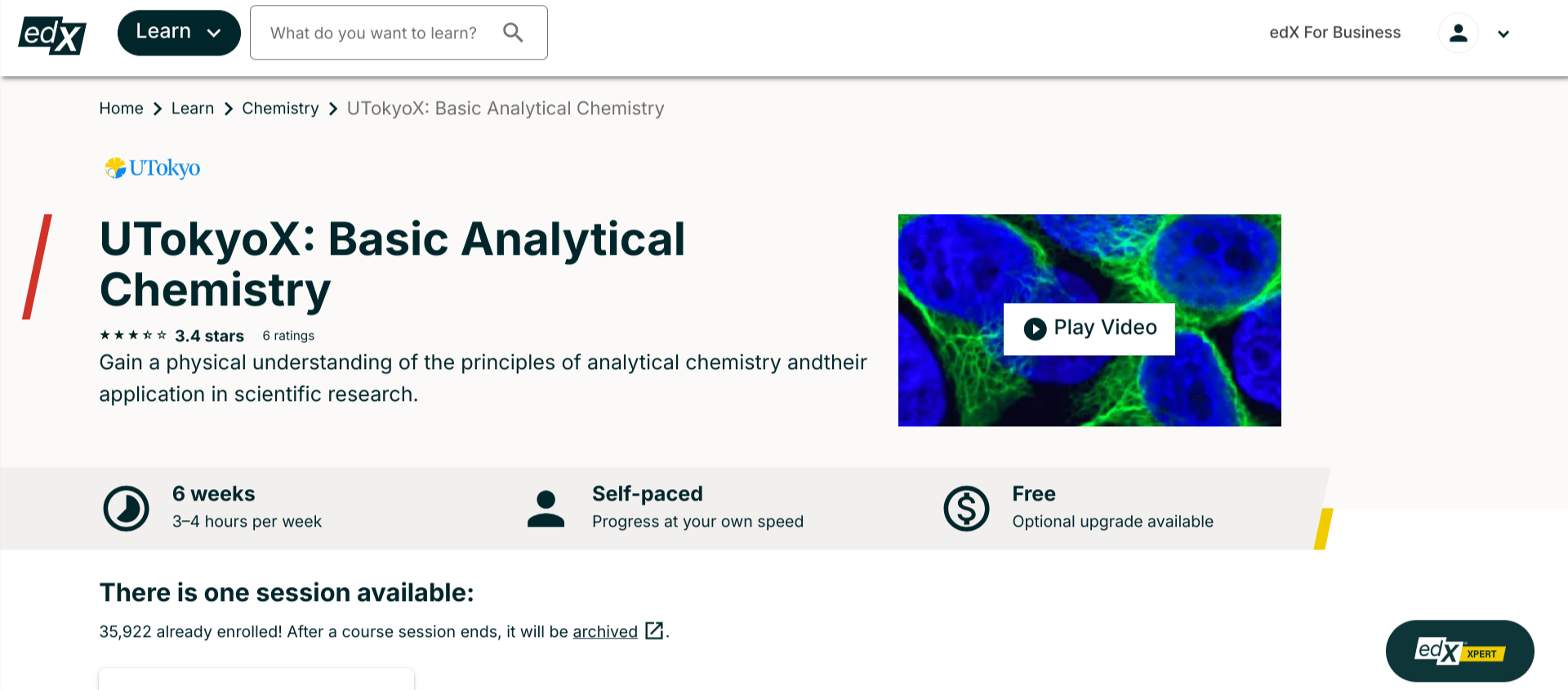Click the edX logo
This screenshot has width=1568, height=690.
click(x=51, y=34)
